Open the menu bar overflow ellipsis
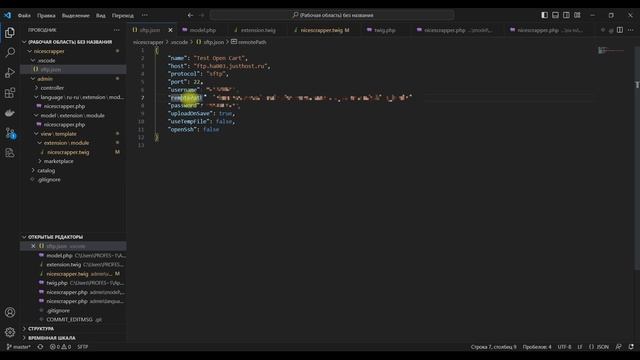 click(145, 15)
